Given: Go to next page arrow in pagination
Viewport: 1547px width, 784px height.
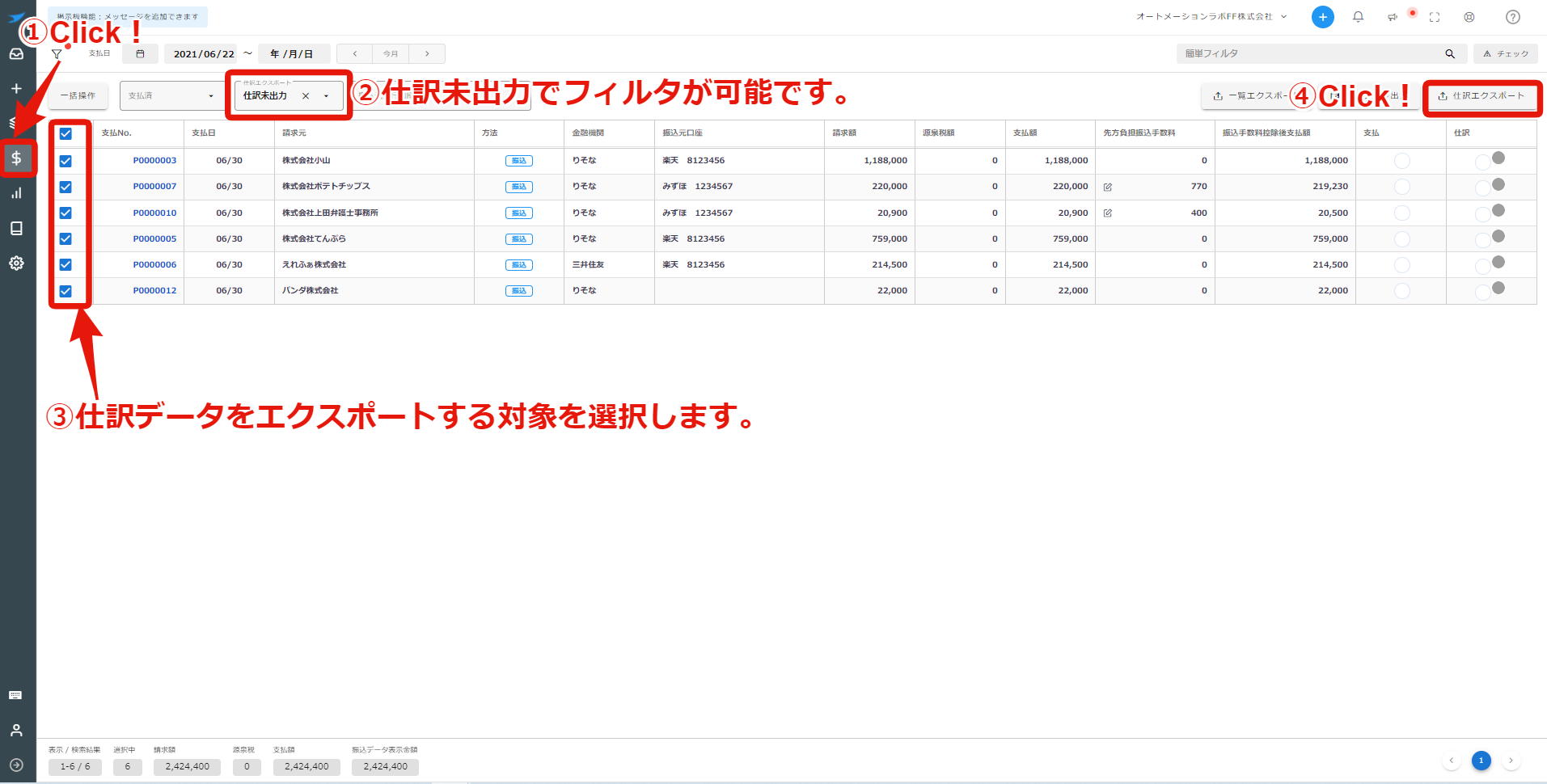Looking at the screenshot, I should [1511, 761].
